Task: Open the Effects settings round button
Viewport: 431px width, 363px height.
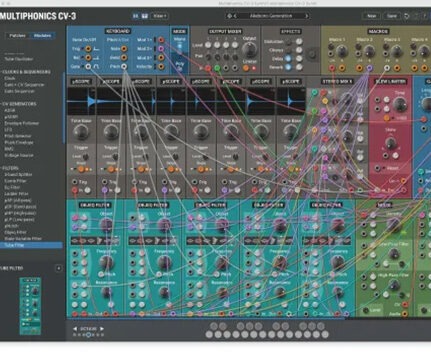Action: pos(312,54)
